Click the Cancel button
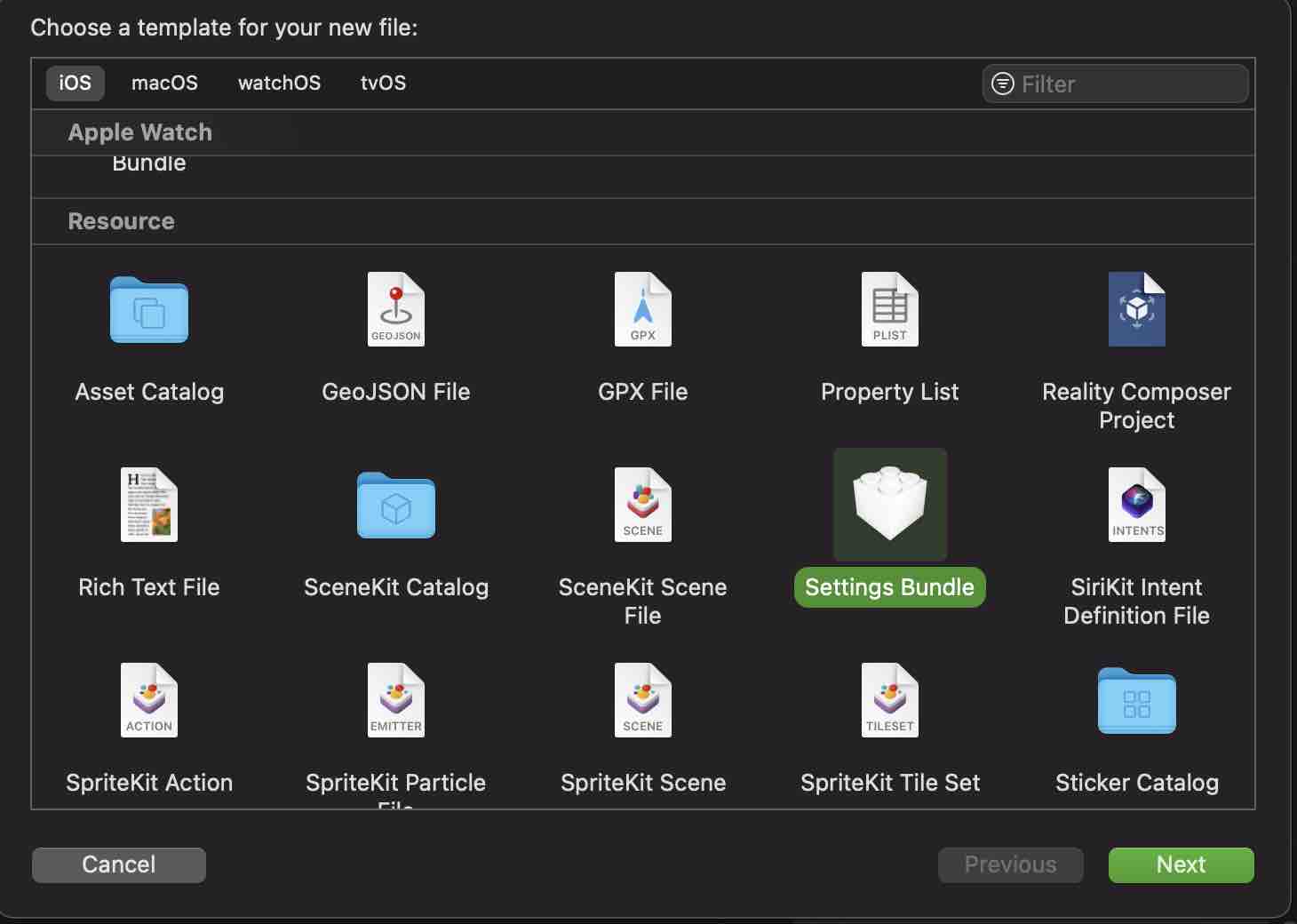Viewport: 1297px width, 924px height. coord(119,864)
